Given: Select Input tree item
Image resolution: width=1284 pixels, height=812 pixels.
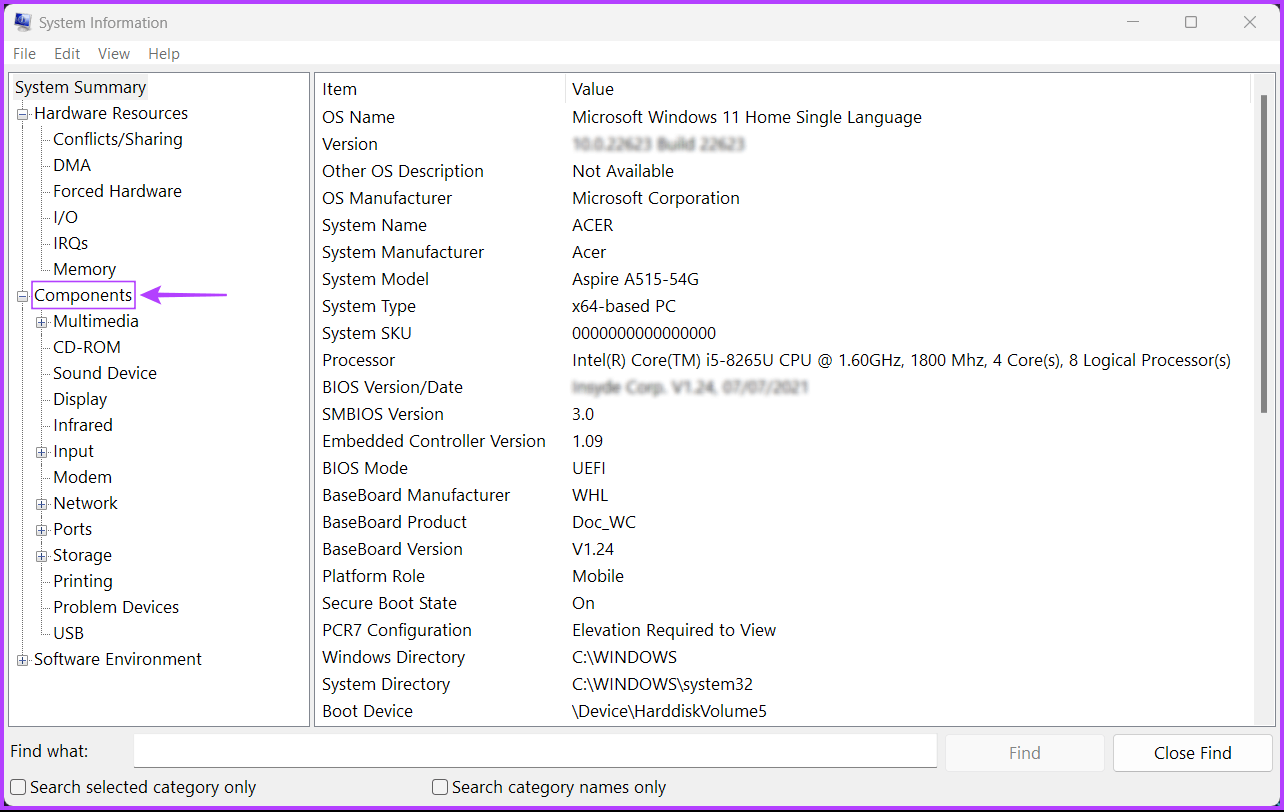Looking at the screenshot, I should coord(74,451).
